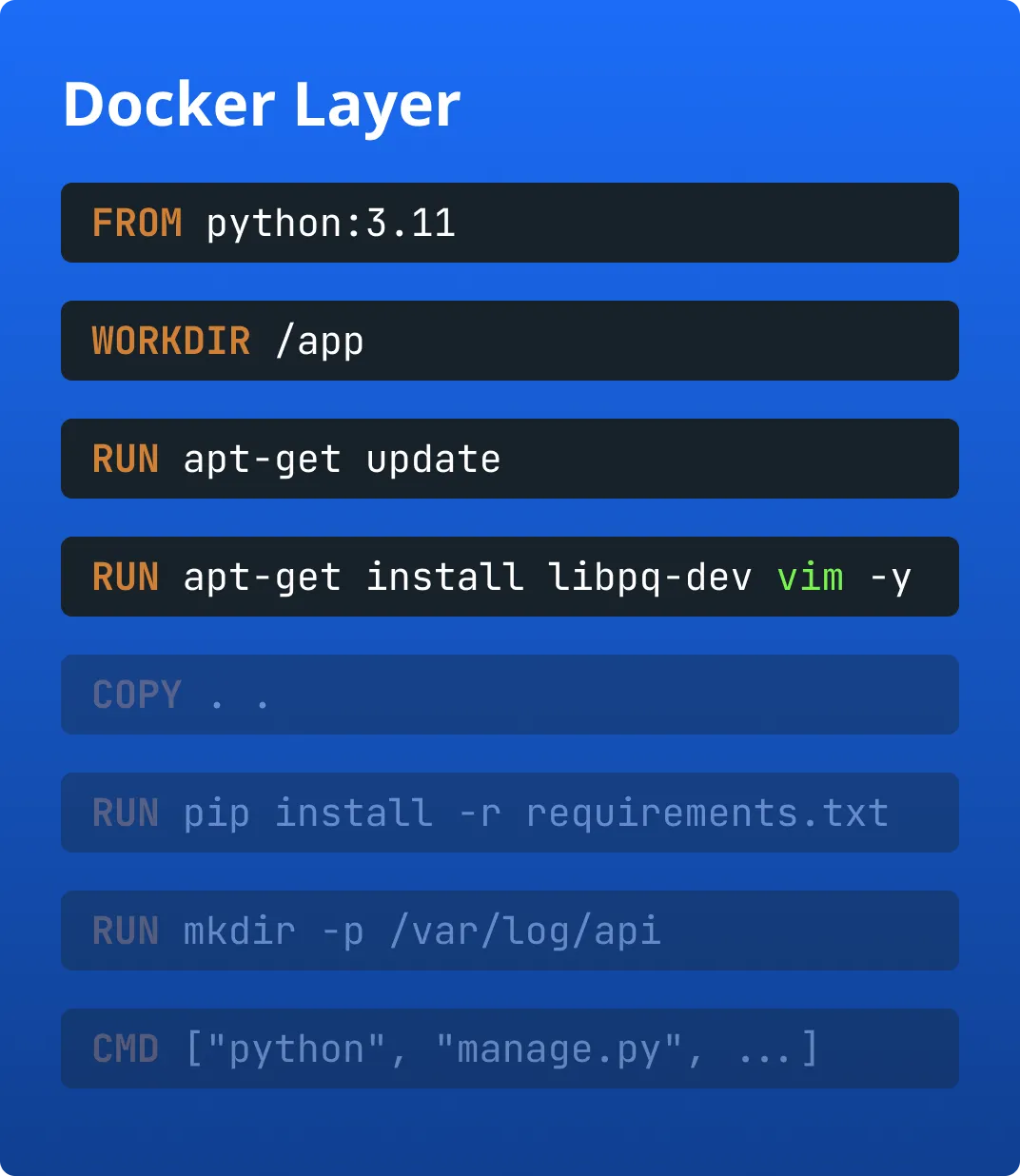Select the WORKDIR keyword
The height and width of the screenshot is (1176, 1020).
pos(171,342)
